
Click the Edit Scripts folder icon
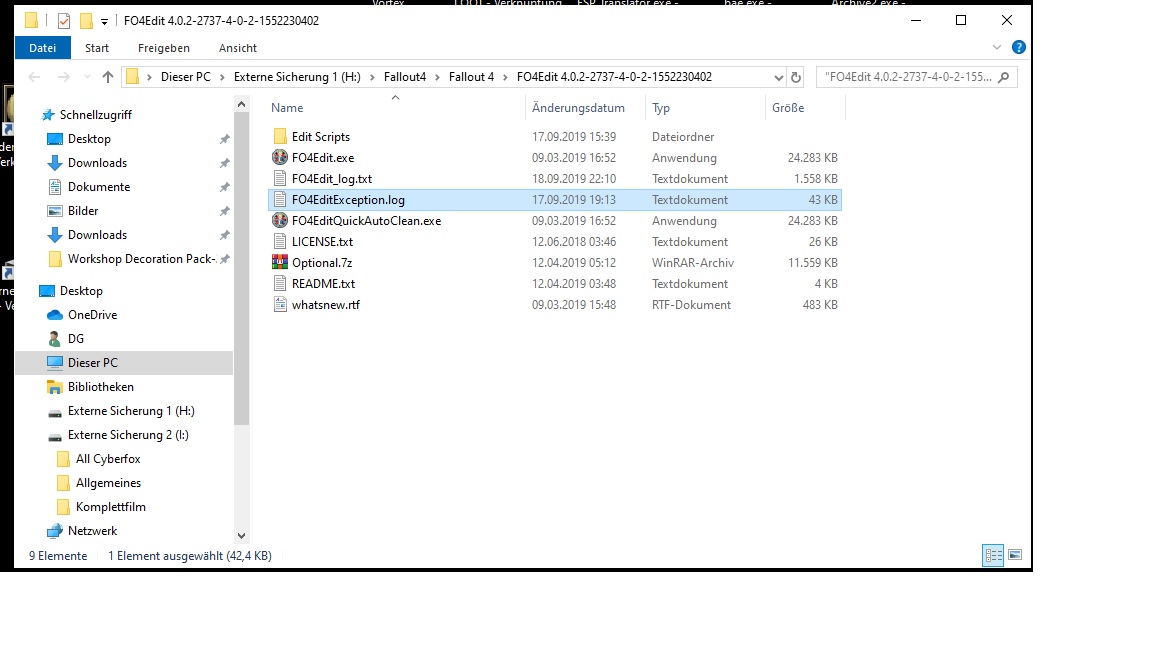pos(280,137)
